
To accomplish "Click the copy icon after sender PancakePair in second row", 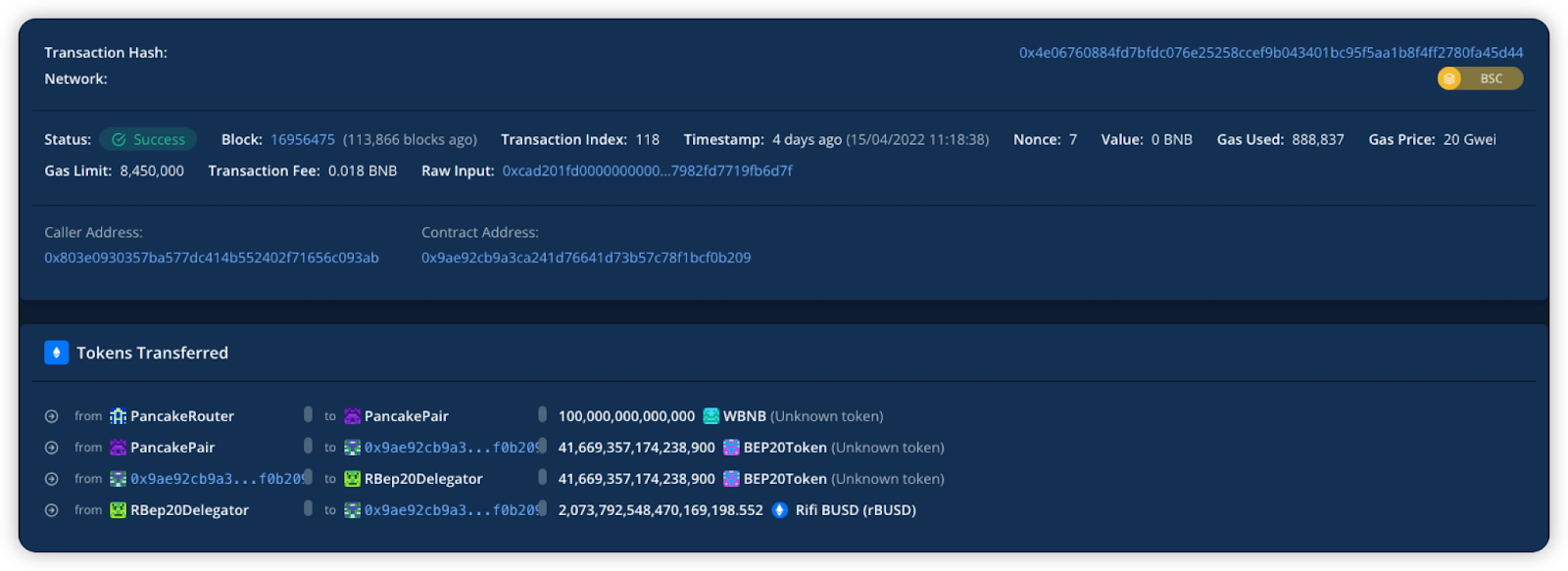I will (308, 446).
